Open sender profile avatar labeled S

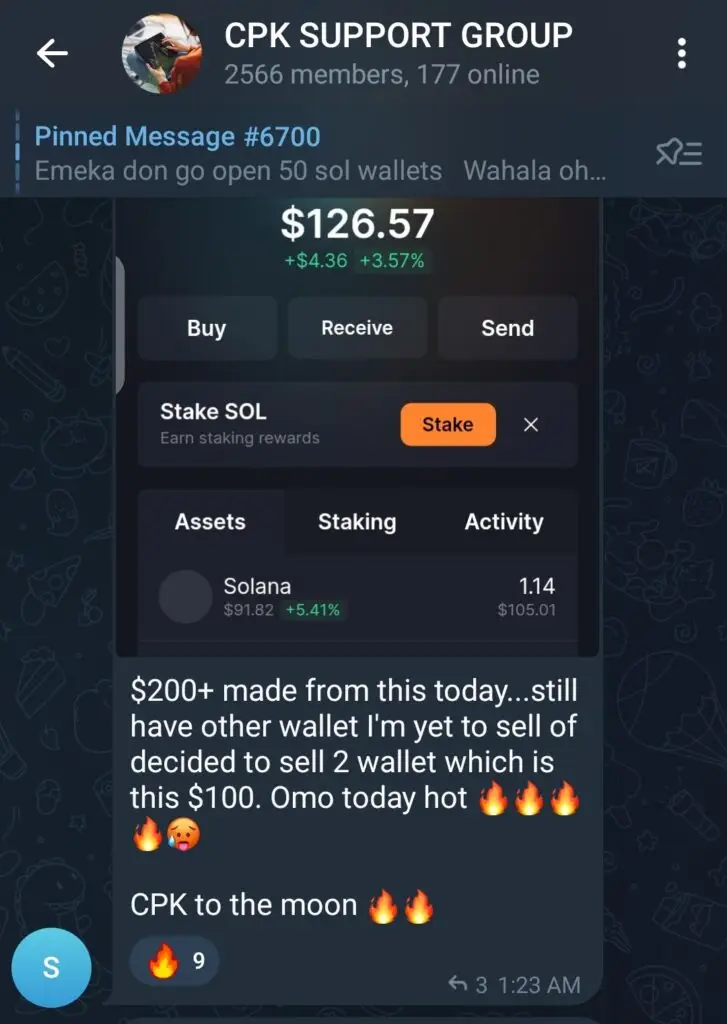(x=51, y=967)
